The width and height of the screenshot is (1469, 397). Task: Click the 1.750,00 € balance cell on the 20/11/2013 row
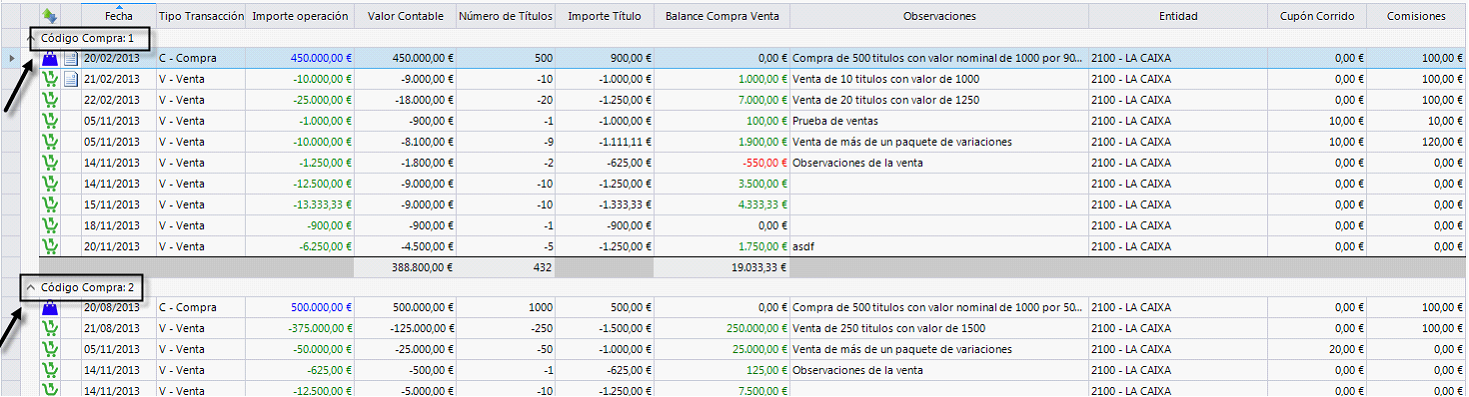tap(722, 247)
